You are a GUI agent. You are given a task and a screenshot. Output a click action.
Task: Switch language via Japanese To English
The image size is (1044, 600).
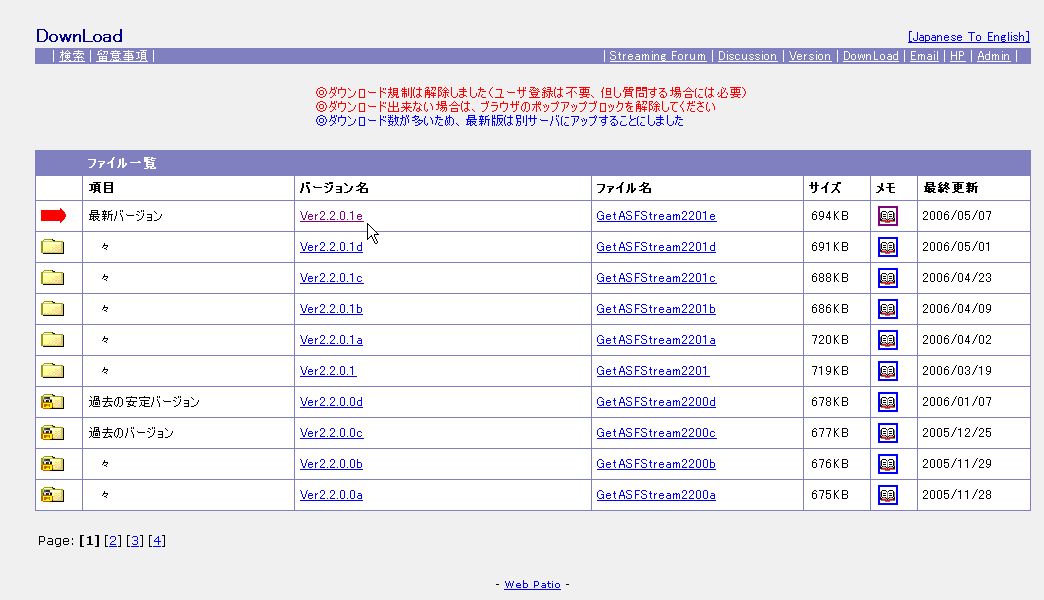[968, 37]
